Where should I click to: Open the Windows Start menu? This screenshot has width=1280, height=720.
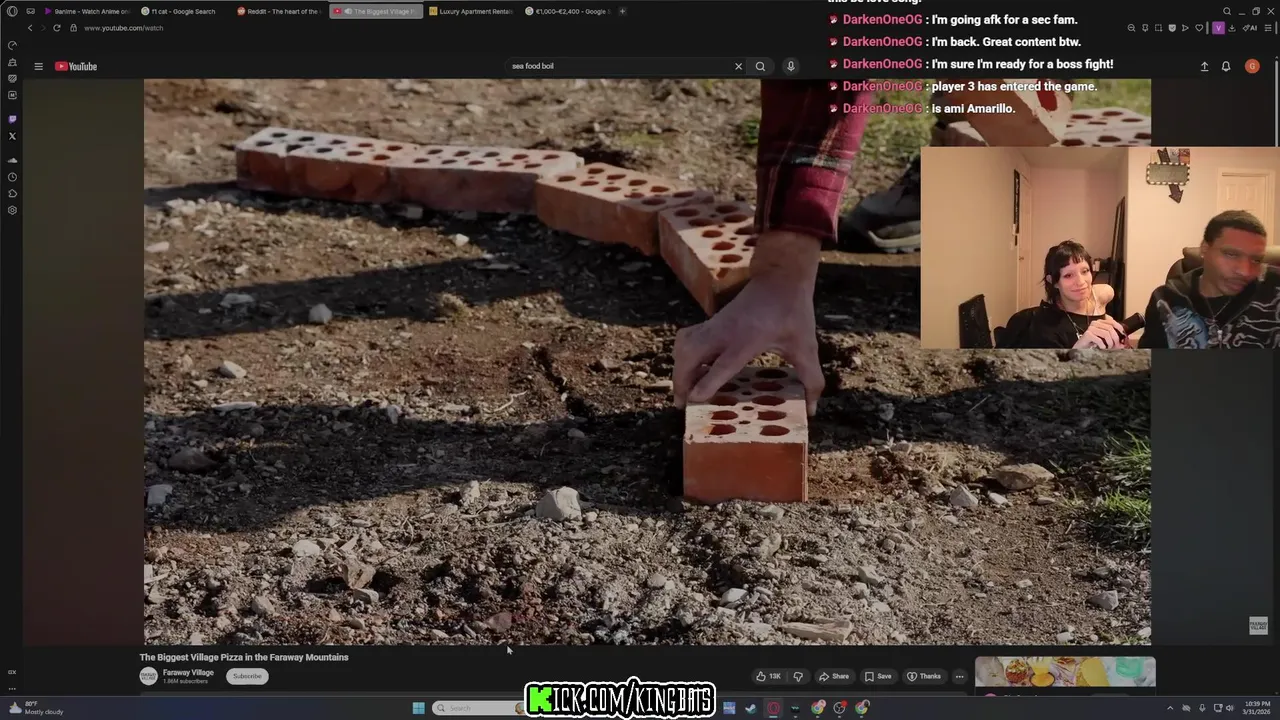(418, 708)
